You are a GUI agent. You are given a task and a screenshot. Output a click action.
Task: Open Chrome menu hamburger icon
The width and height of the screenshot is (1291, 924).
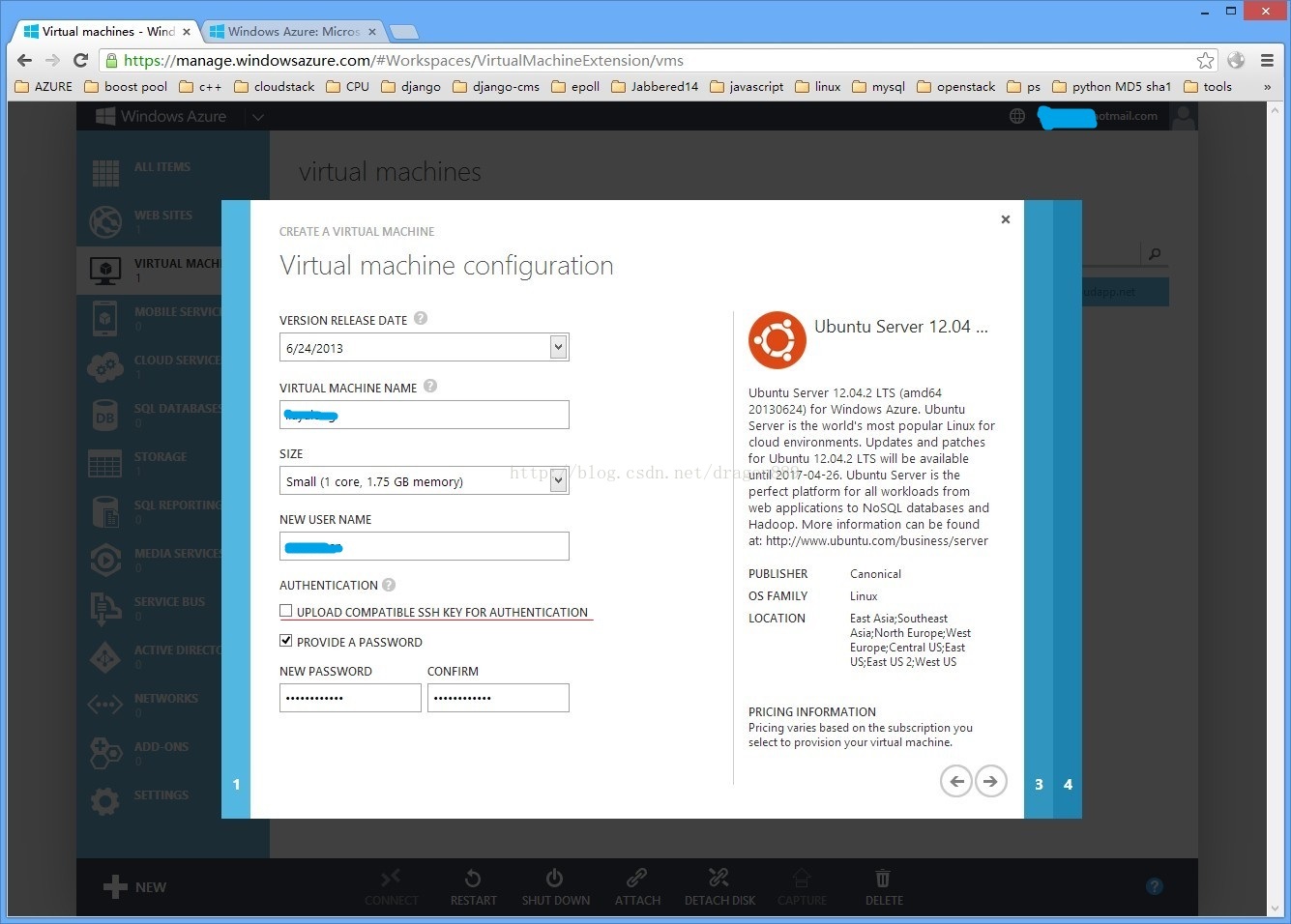click(x=1267, y=61)
